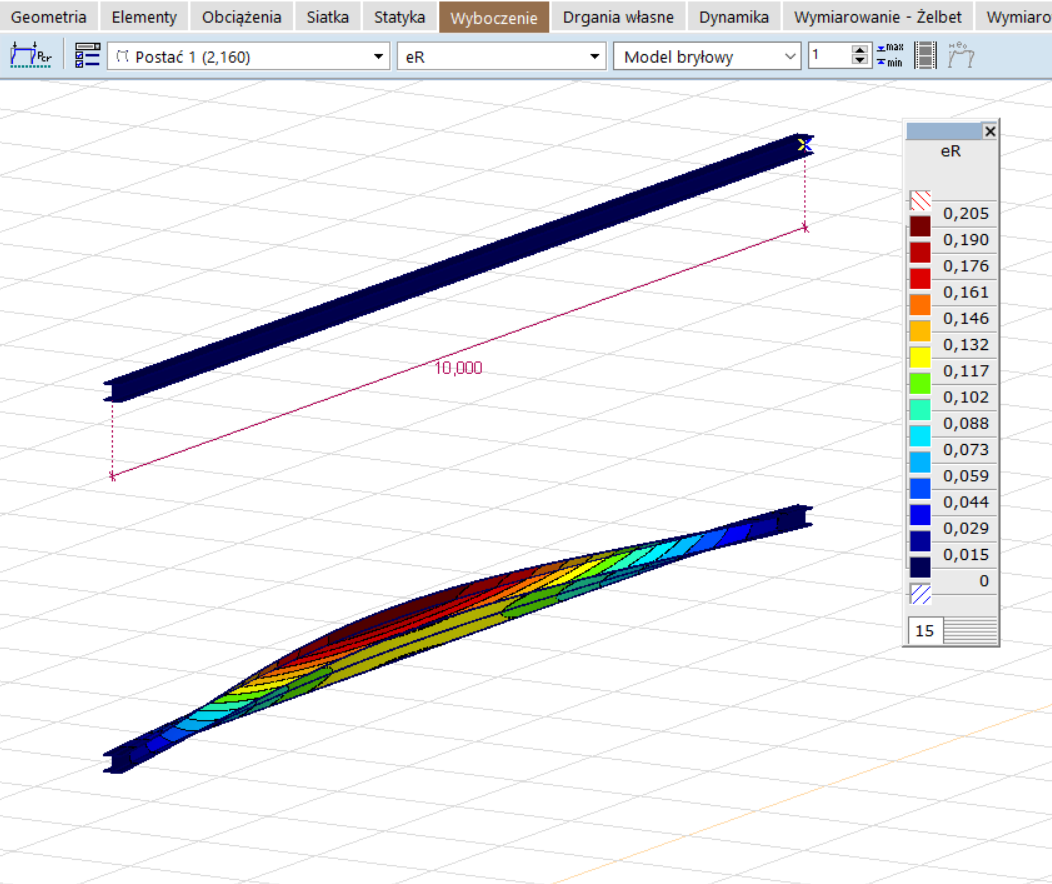Click the striped column display icon

tap(925, 56)
